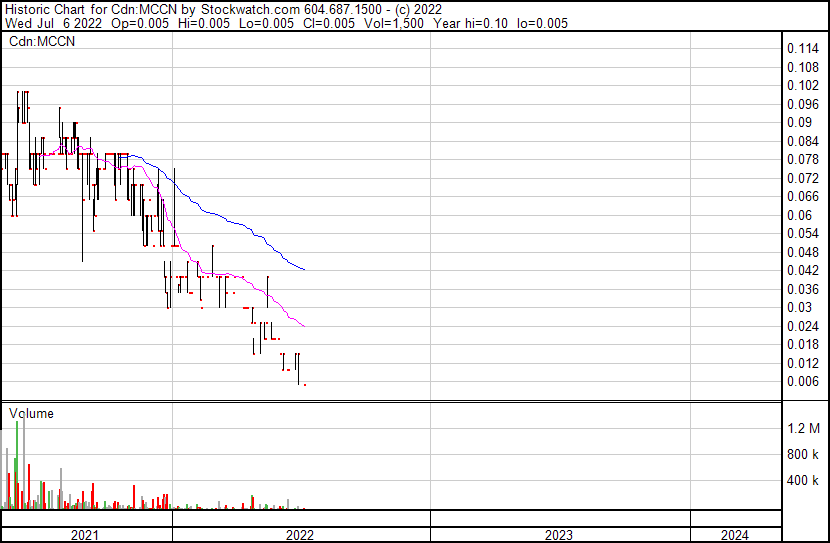The width and height of the screenshot is (830, 543).
Task: Click the end of the magenta moving average line
Action: click(304, 326)
